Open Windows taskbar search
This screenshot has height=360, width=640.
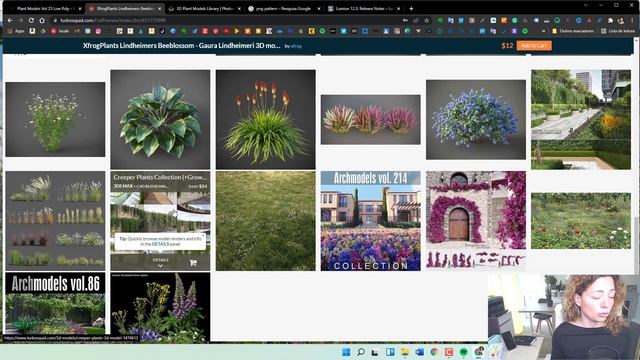point(361,352)
